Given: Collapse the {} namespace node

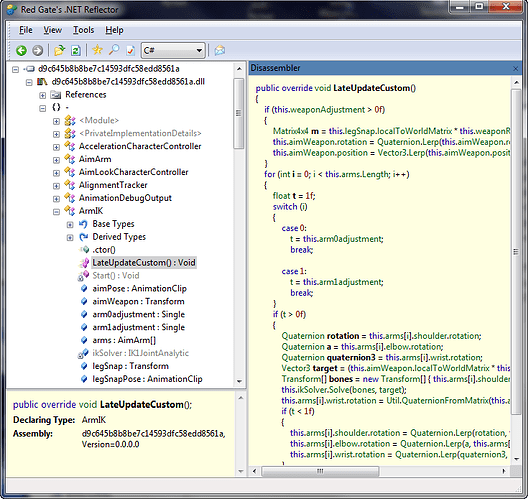Looking at the screenshot, I should [42, 108].
